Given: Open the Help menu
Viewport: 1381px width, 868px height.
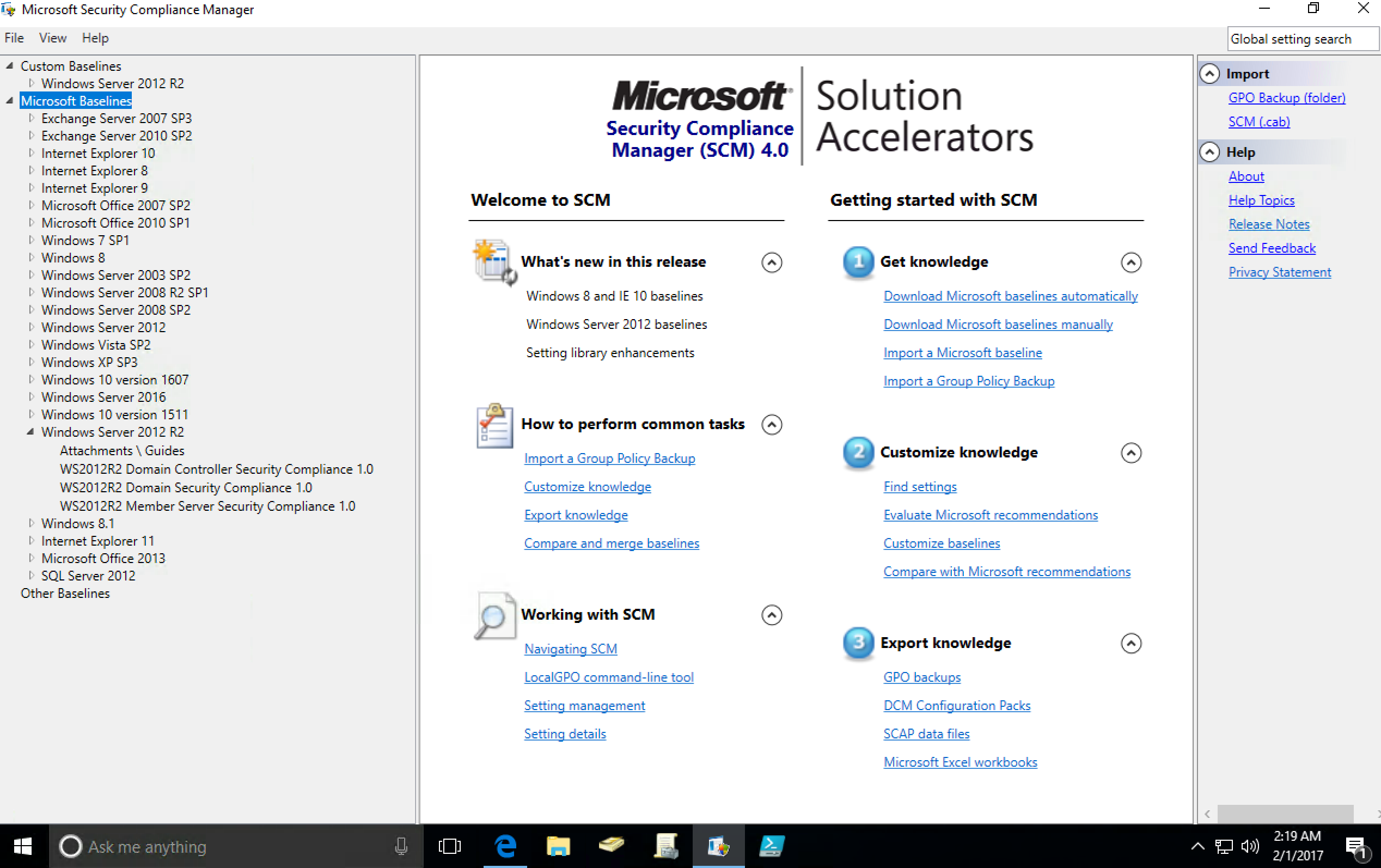Looking at the screenshot, I should pyautogui.click(x=95, y=38).
